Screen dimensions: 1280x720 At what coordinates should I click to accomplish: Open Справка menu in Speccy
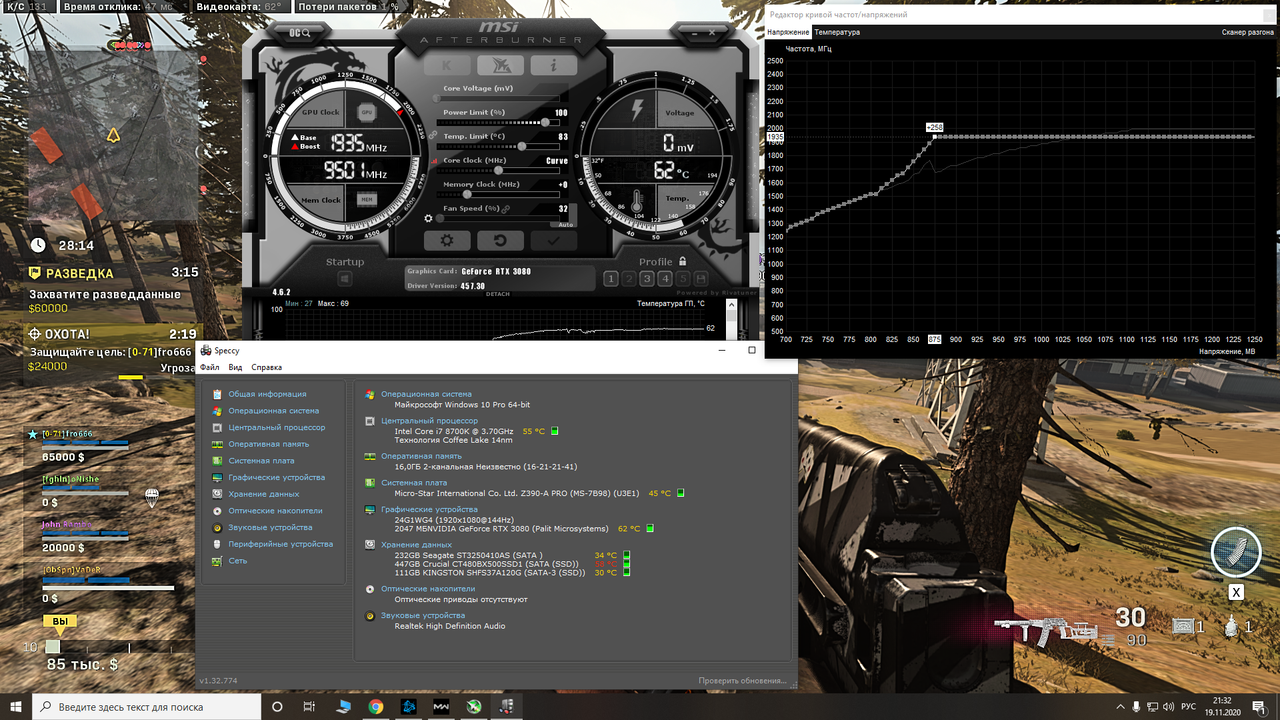click(x=266, y=367)
